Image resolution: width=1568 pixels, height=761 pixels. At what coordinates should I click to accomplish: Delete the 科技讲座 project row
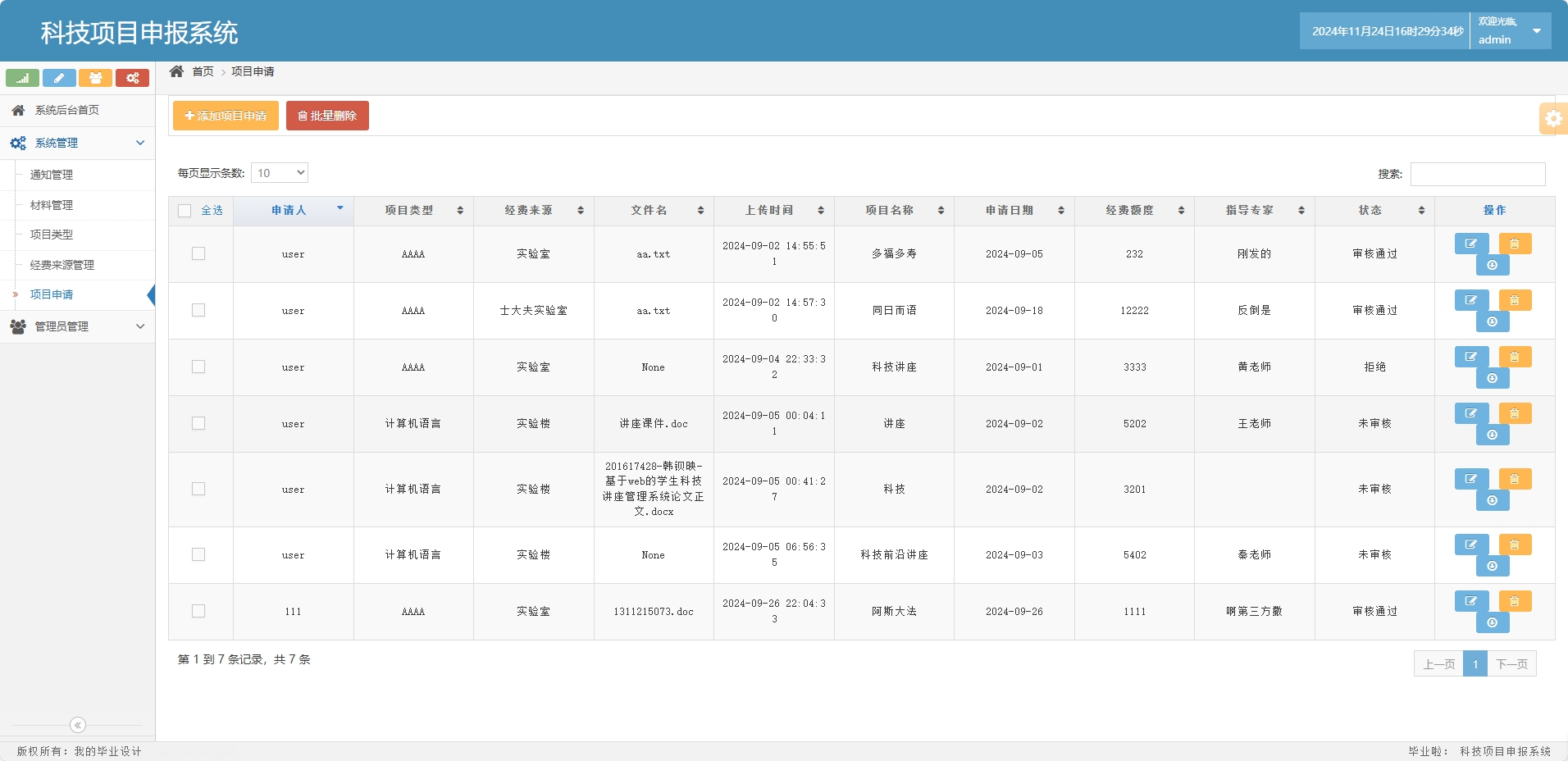click(x=1515, y=357)
